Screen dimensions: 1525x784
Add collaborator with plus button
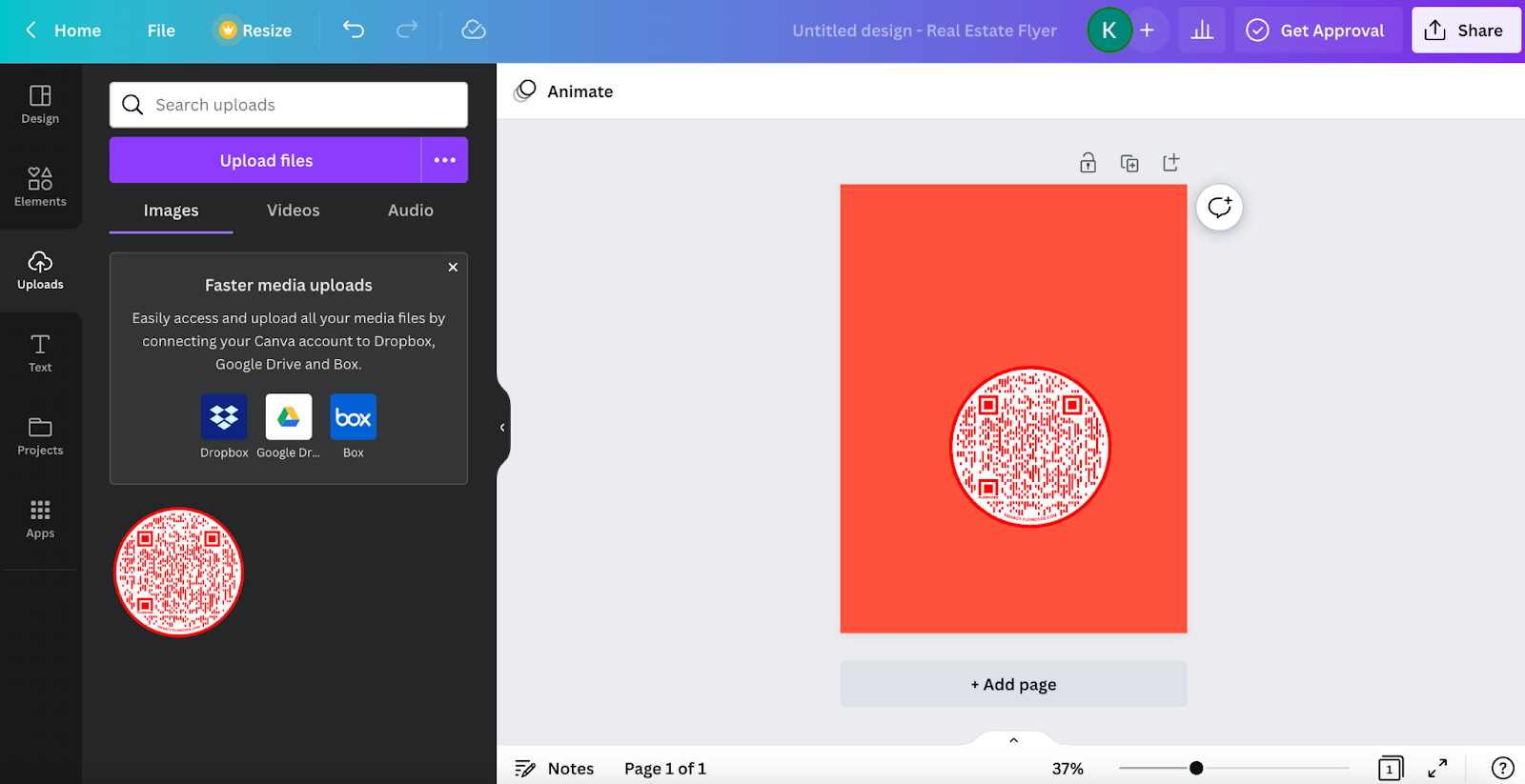[1148, 30]
